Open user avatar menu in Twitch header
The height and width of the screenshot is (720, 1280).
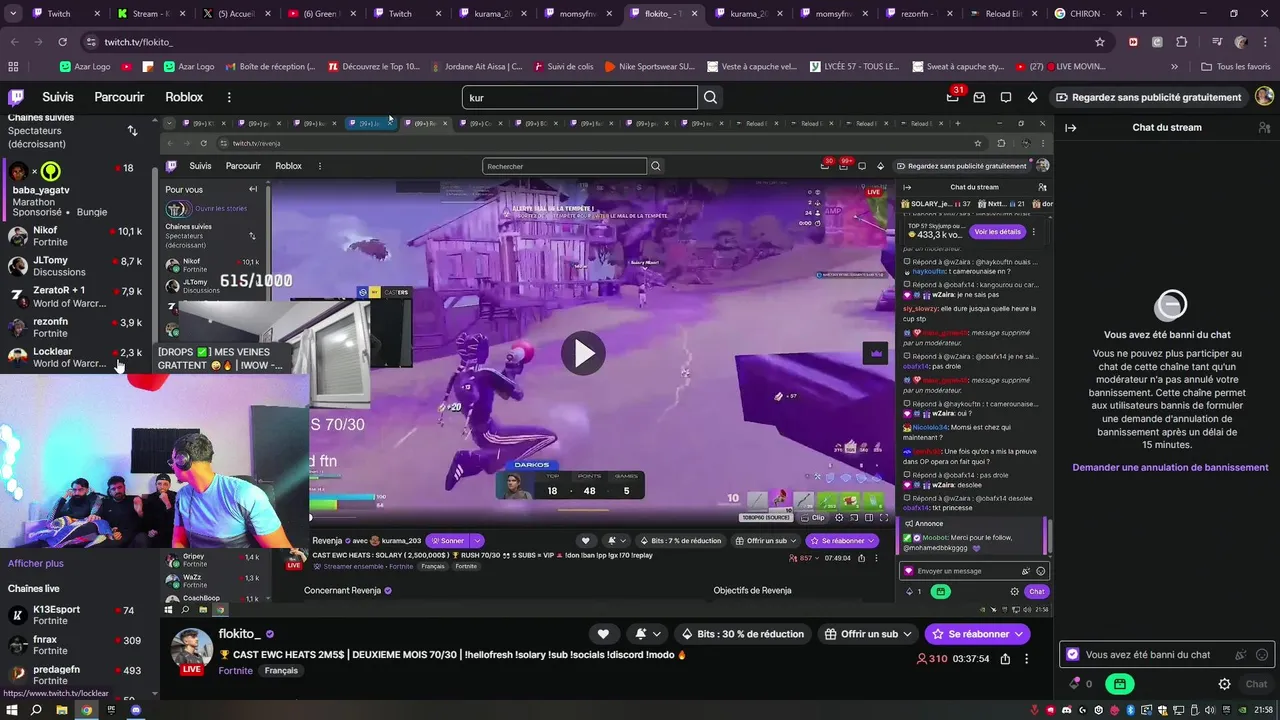click(1264, 97)
